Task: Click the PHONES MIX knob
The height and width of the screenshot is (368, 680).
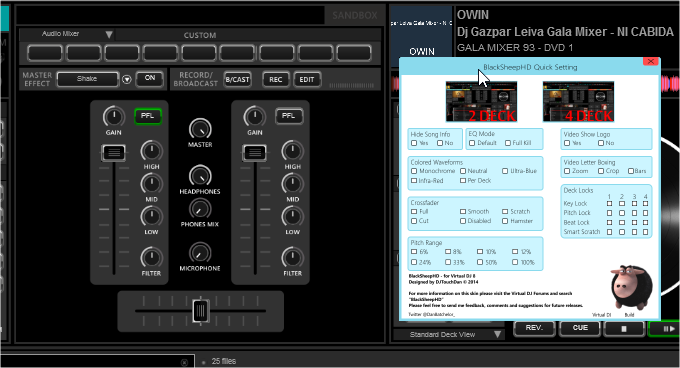Action: click(200, 209)
